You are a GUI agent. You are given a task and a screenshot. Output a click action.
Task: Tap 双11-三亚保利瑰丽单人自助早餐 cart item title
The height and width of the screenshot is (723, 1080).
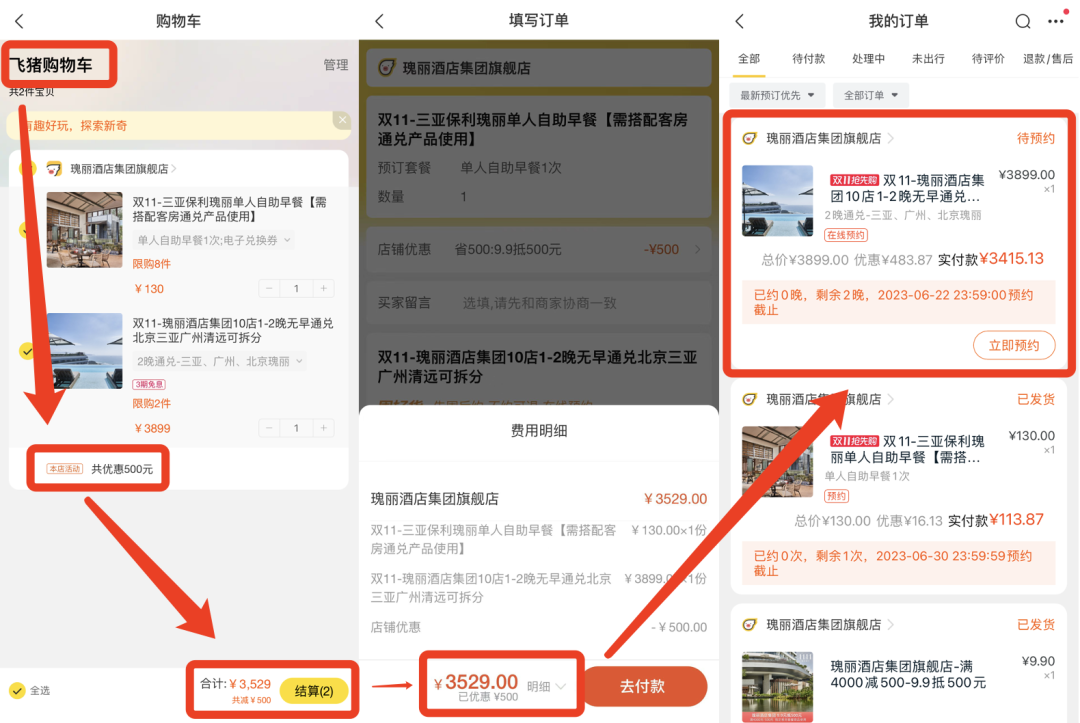tap(229, 209)
